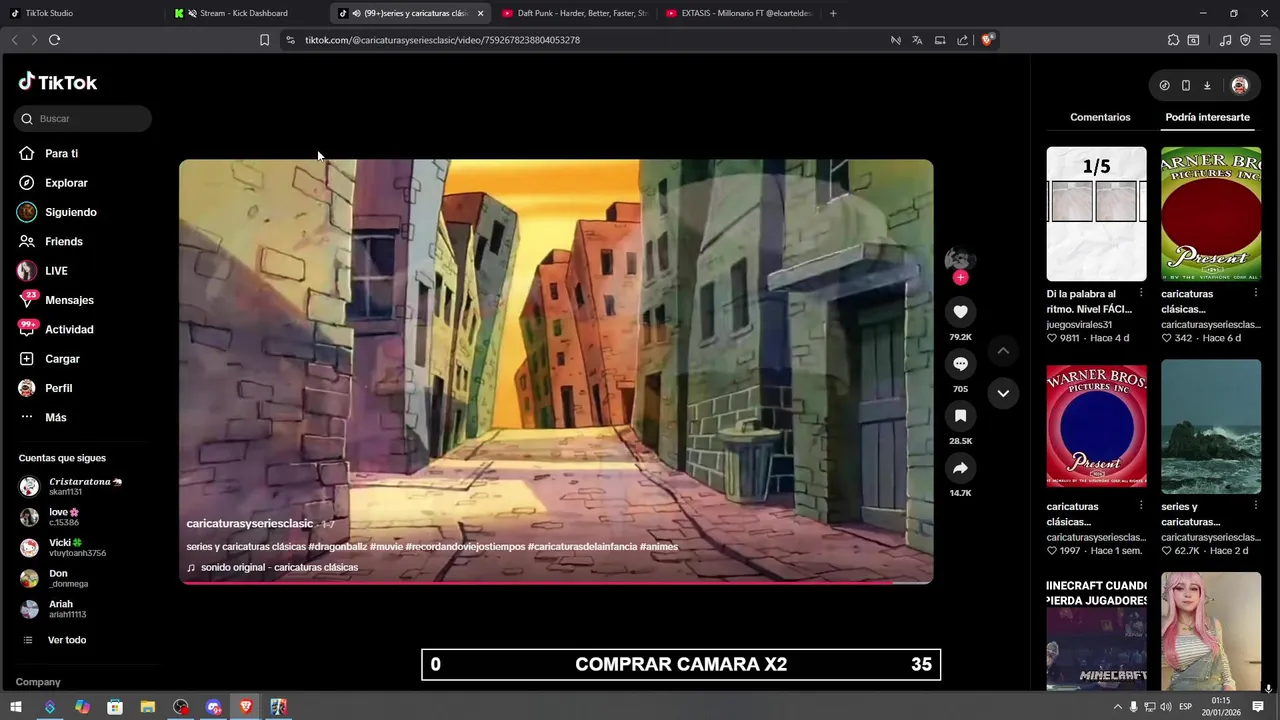Click #caricaturasdelainfancia hashtag
This screenshot has height=720, width=1280.
click(582, 547)
